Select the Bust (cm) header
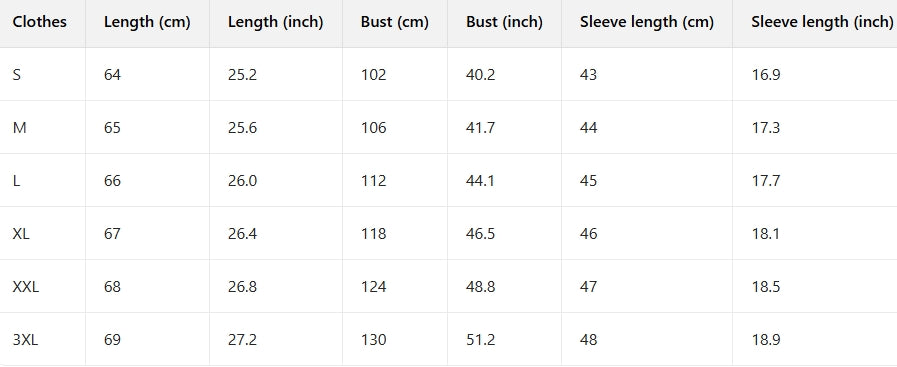897x367 pixels. [395, 22]
